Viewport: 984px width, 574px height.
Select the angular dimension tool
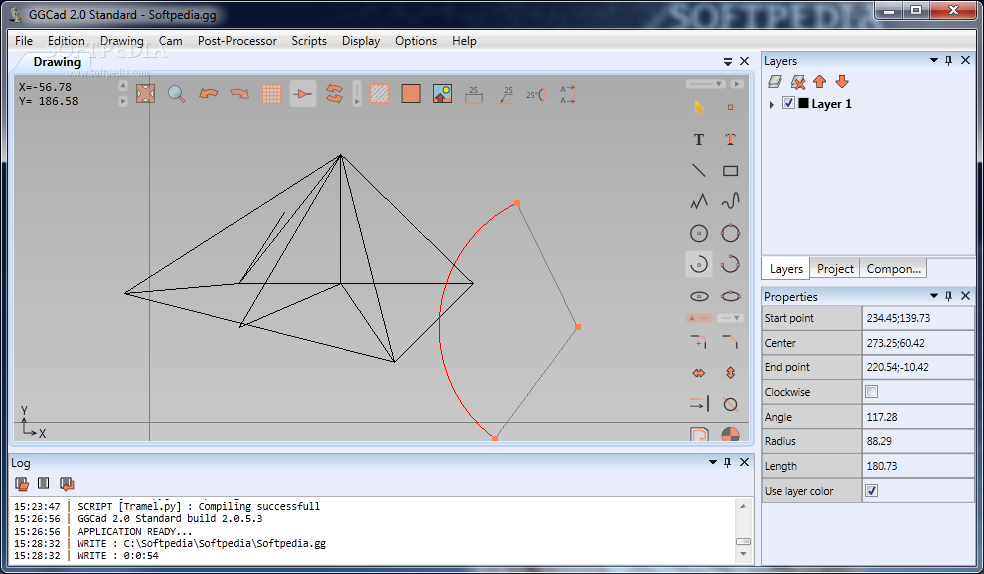click(537, 94)
